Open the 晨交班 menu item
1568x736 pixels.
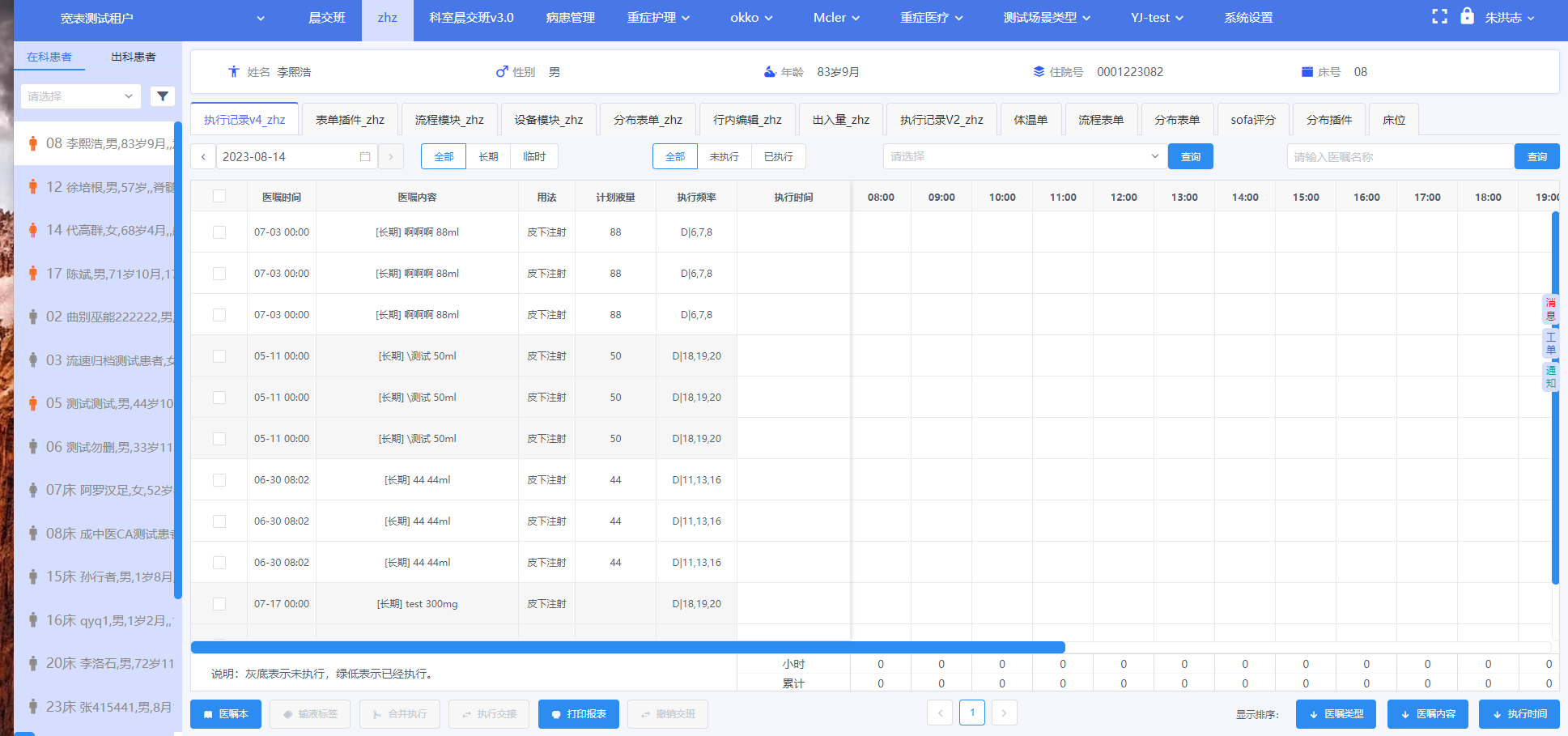pyautogui.click(x=327, y=18)
